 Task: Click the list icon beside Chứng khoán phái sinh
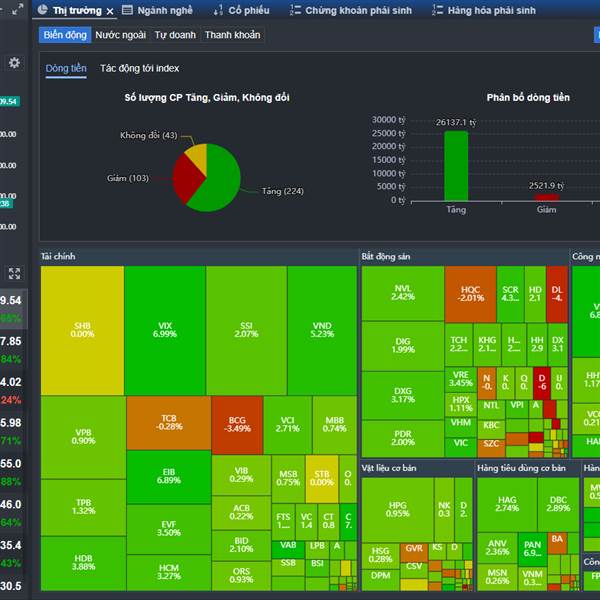coord(295,10)
